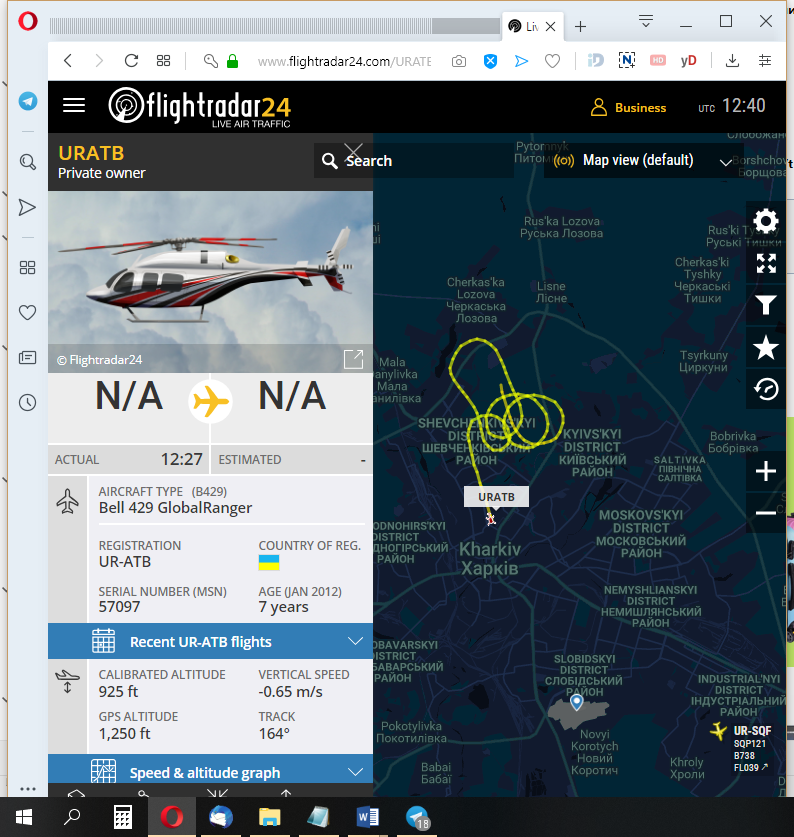
Task: Open the playback history icon
Action: 766,389
